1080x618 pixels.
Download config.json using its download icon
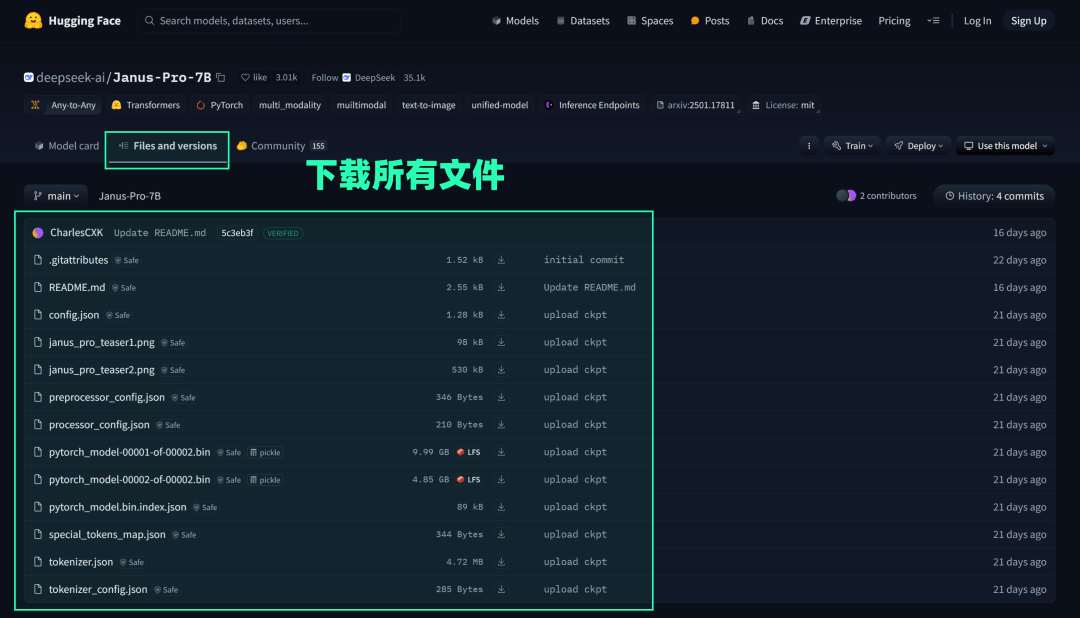tap(501, 315)
